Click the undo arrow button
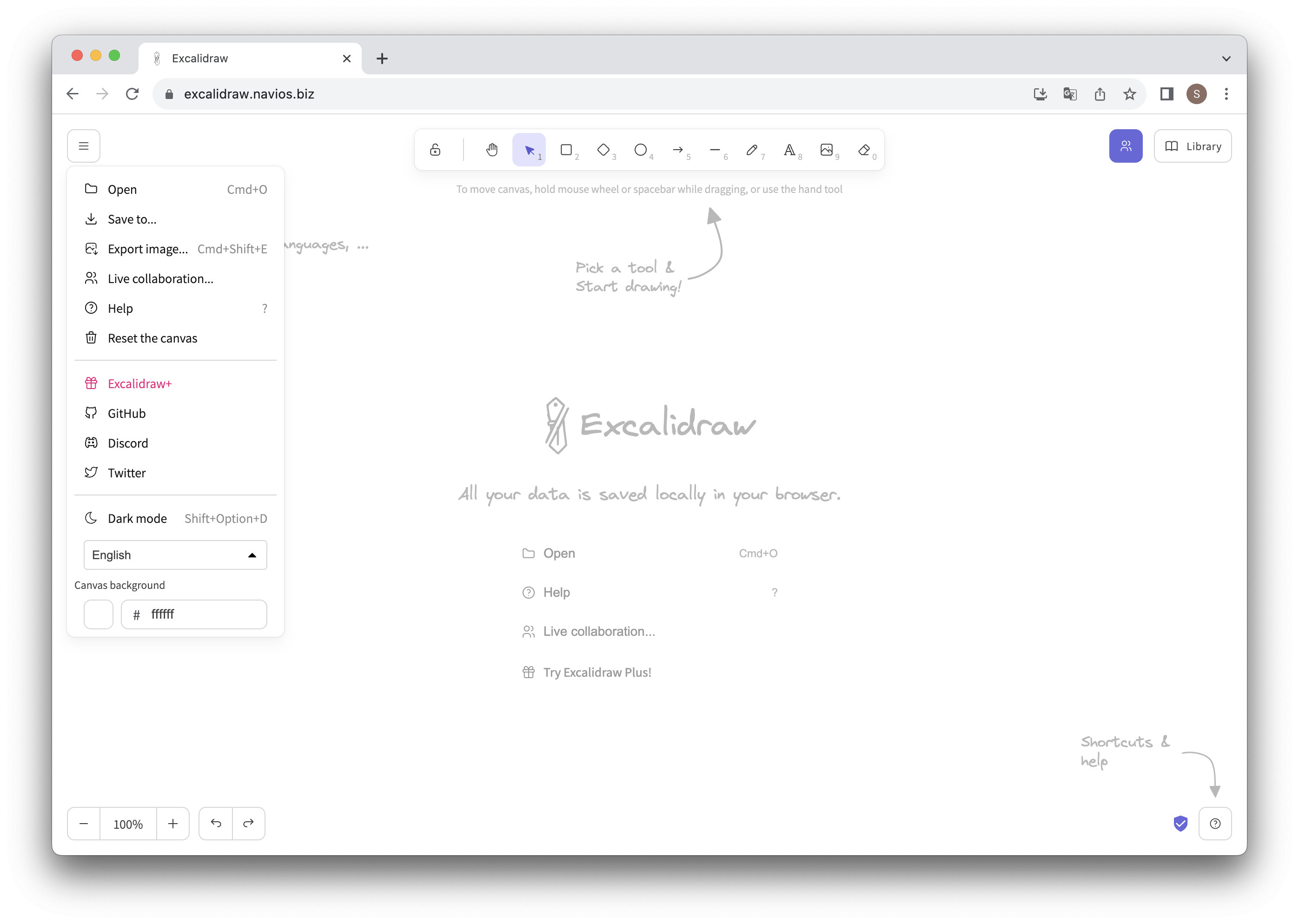This screenshot has height=924, width=1299. click(x=216, y=823)
